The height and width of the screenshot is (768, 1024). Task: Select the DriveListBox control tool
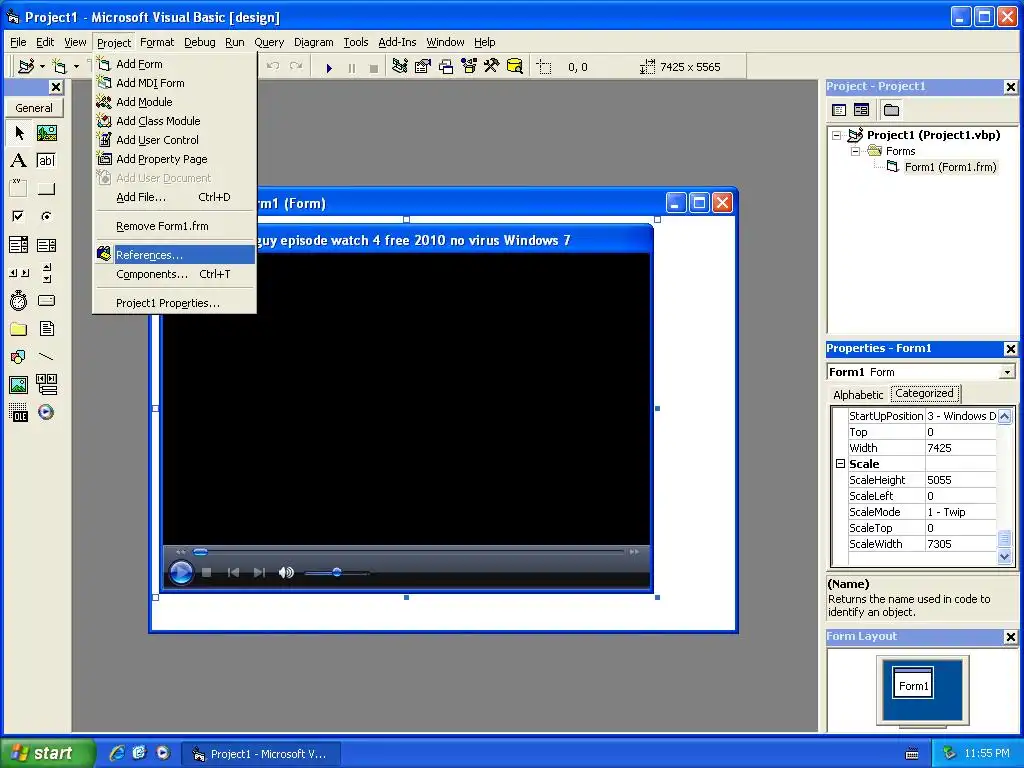click(46, 300)
